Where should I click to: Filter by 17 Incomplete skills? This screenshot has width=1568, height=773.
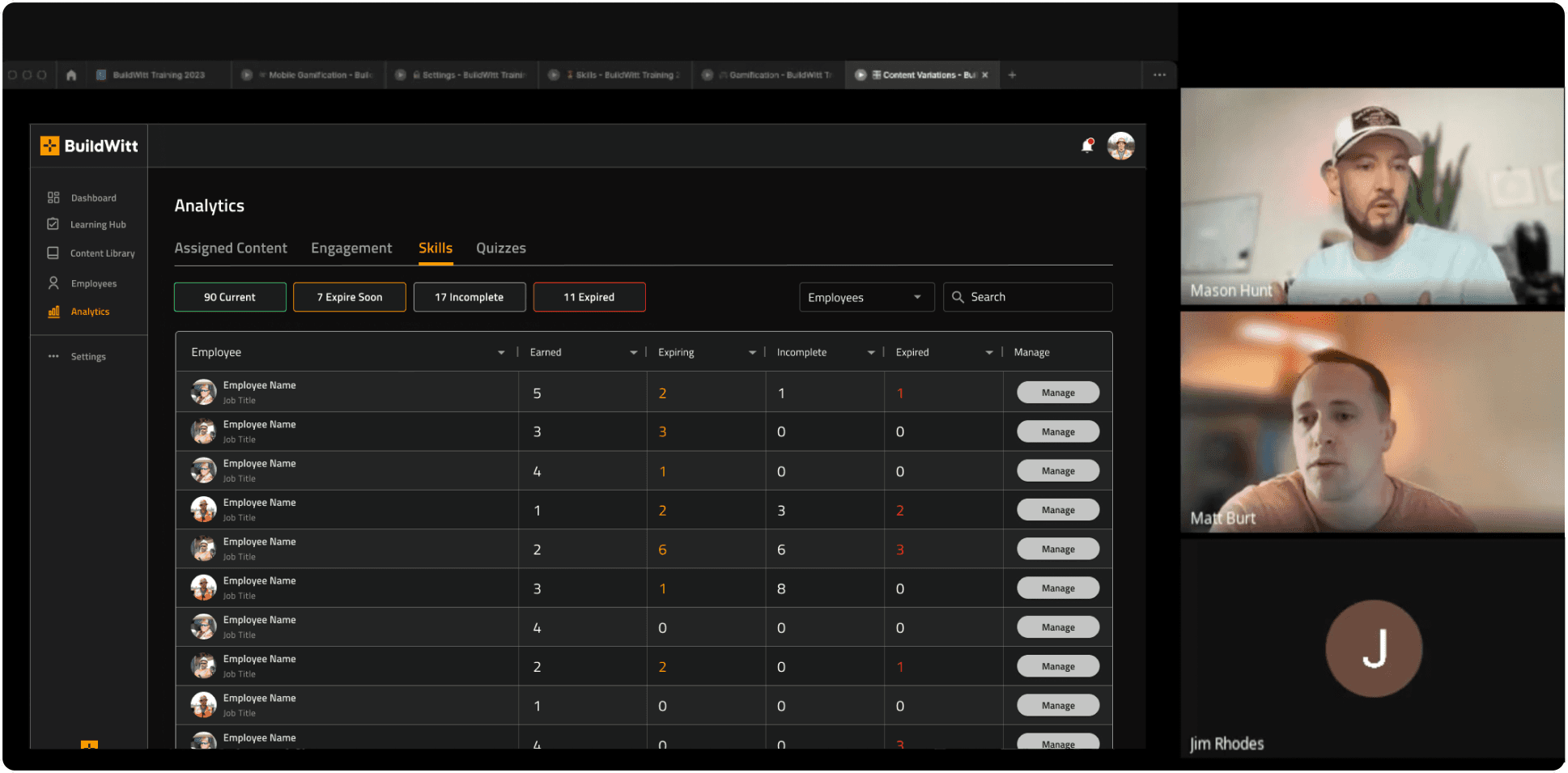coord(470,297)
